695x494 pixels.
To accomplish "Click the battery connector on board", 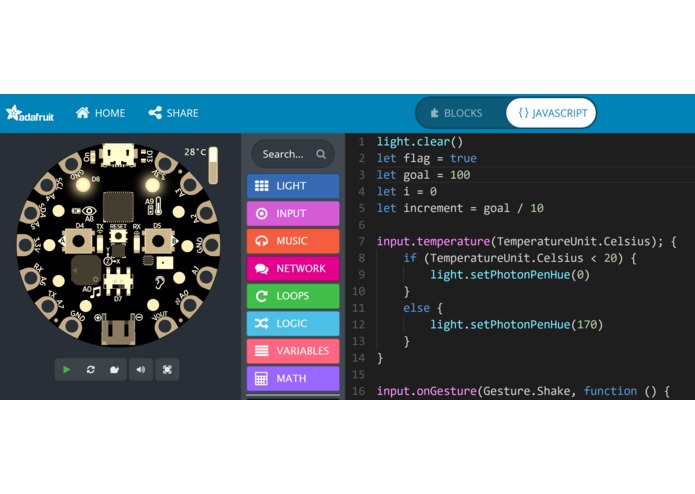I will coord(118,329).
